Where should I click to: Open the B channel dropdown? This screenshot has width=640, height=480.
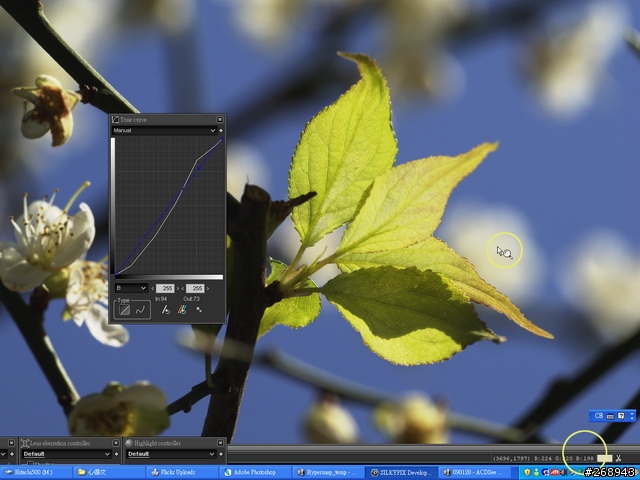pos(131,288)
